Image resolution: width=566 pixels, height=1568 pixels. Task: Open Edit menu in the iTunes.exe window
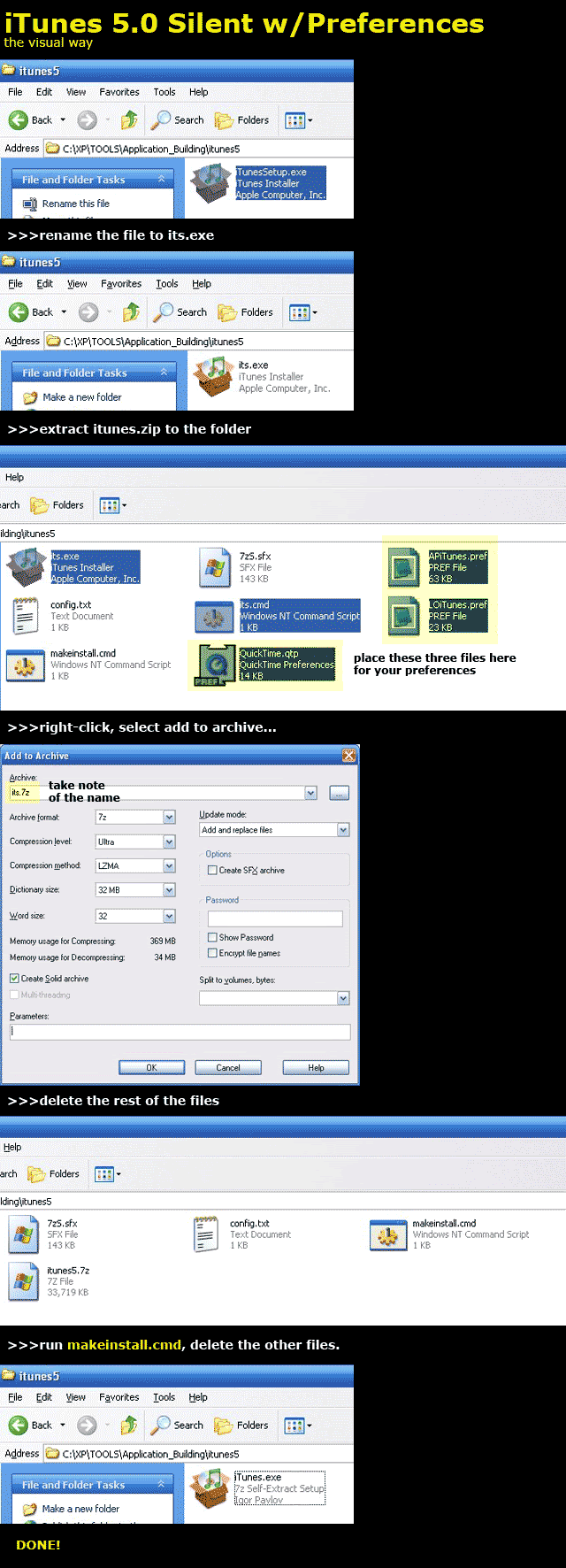(44, 1397)
